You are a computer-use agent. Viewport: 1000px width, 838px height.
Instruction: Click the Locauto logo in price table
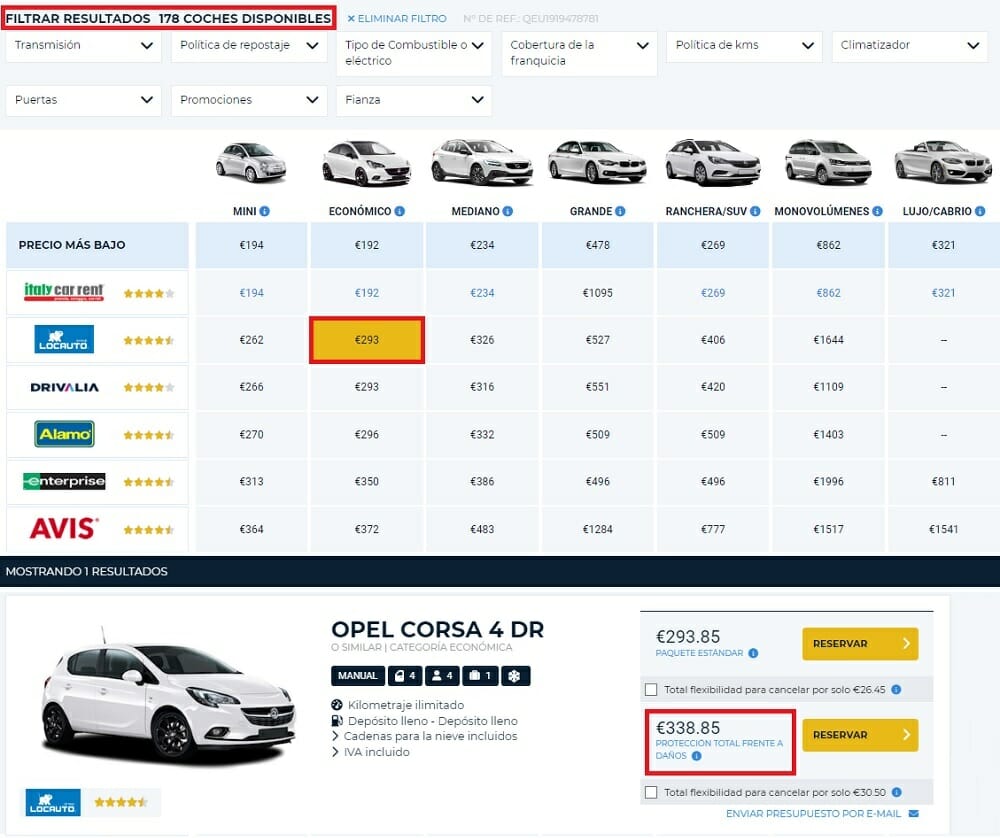64,339
